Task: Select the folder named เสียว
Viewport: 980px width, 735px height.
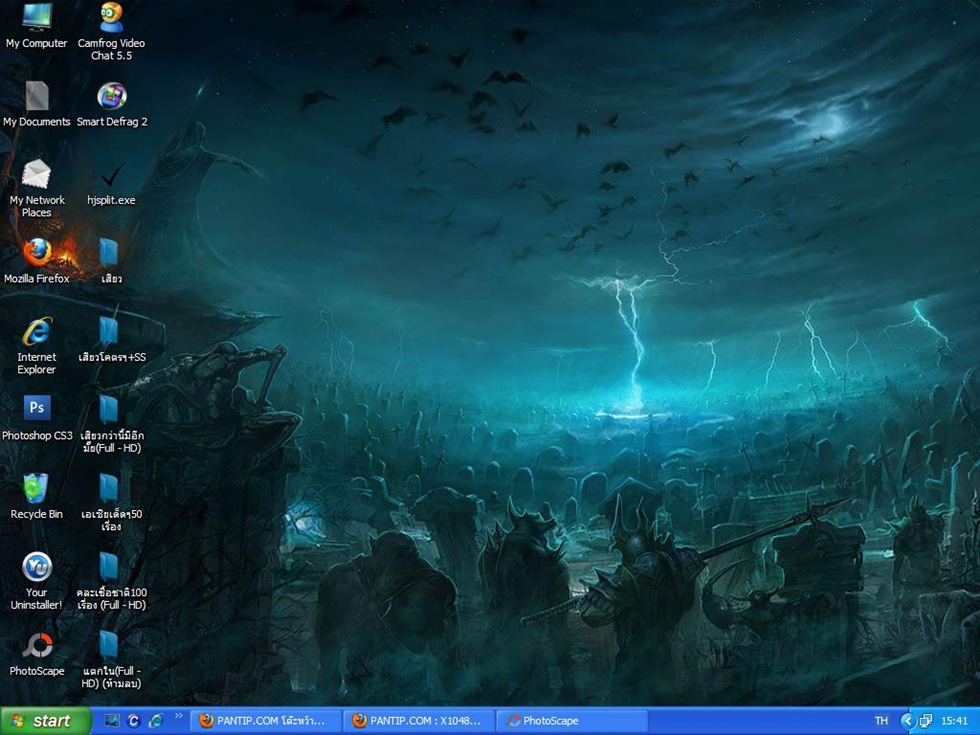Action: 111,261
